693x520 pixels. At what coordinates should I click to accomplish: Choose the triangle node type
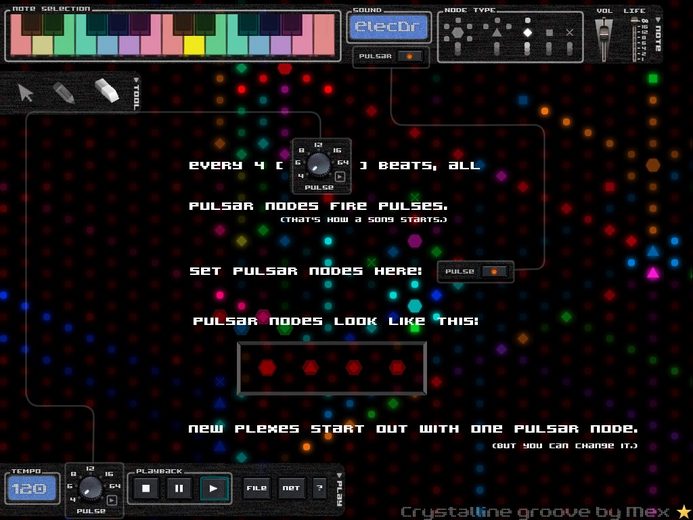(x=497, y=32)
